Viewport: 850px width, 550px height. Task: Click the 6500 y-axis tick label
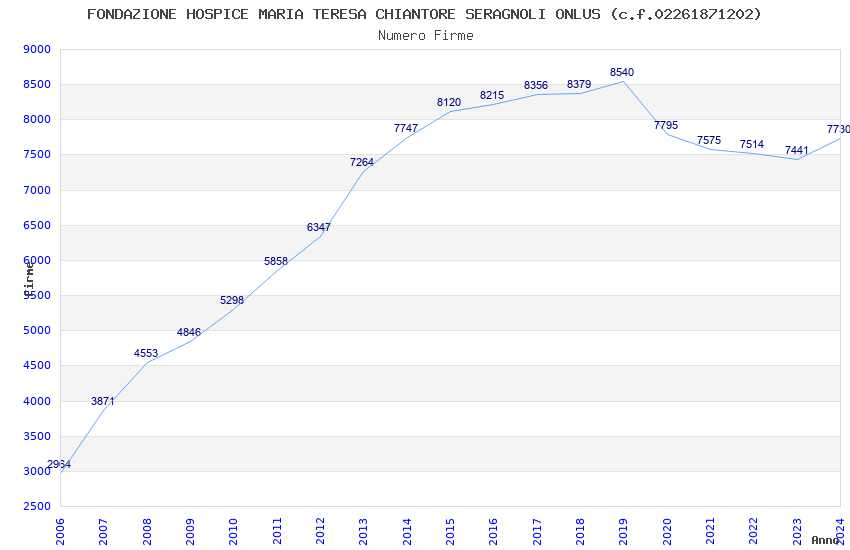(x=37, y=225)
